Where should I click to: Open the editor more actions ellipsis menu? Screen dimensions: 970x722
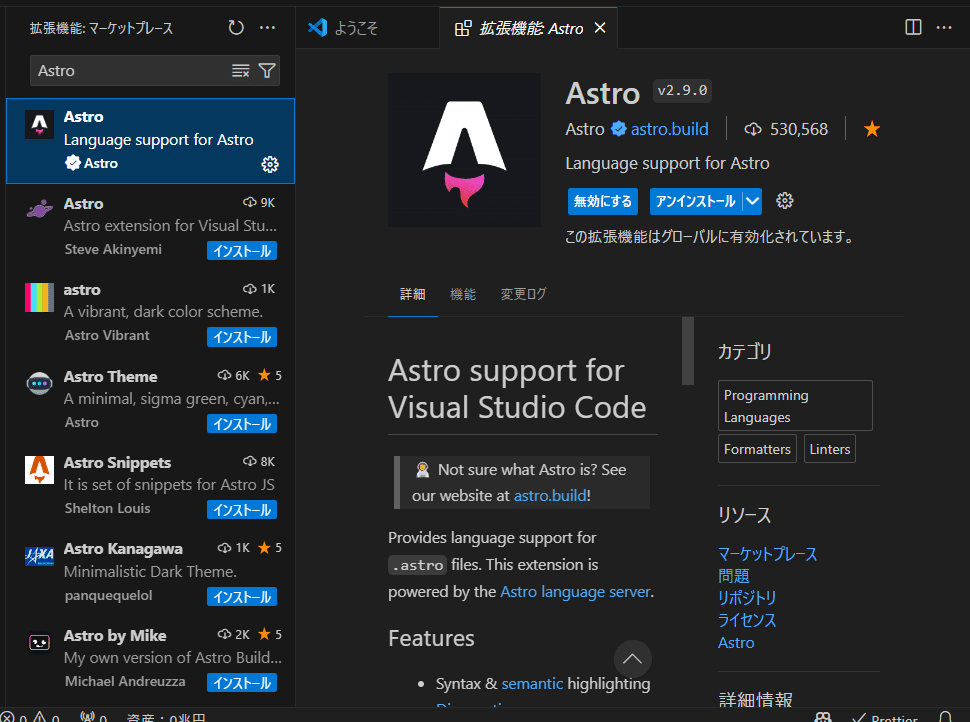click(x=945, y=28)
